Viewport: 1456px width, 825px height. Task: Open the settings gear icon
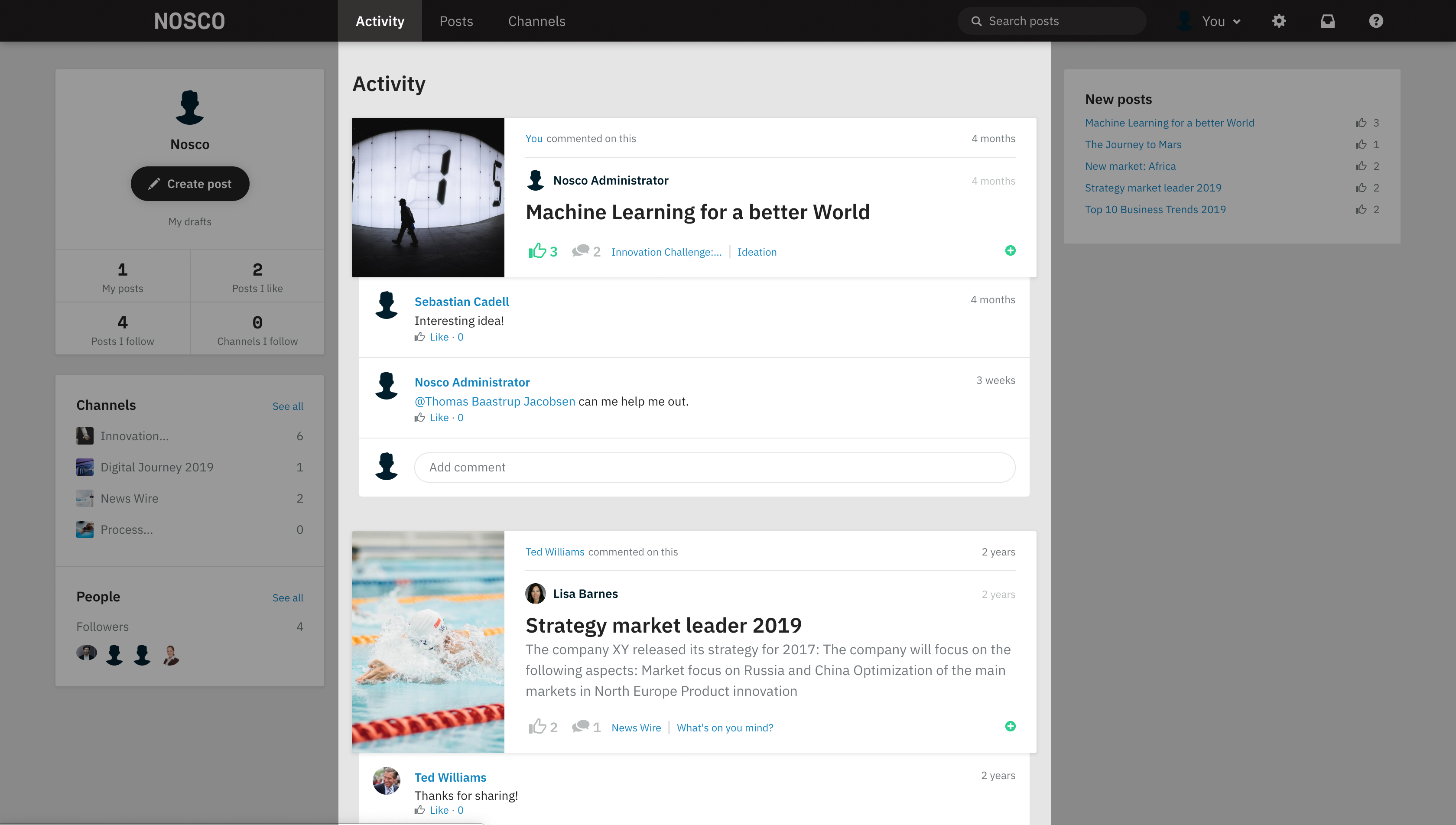(x=1279, y=21)
